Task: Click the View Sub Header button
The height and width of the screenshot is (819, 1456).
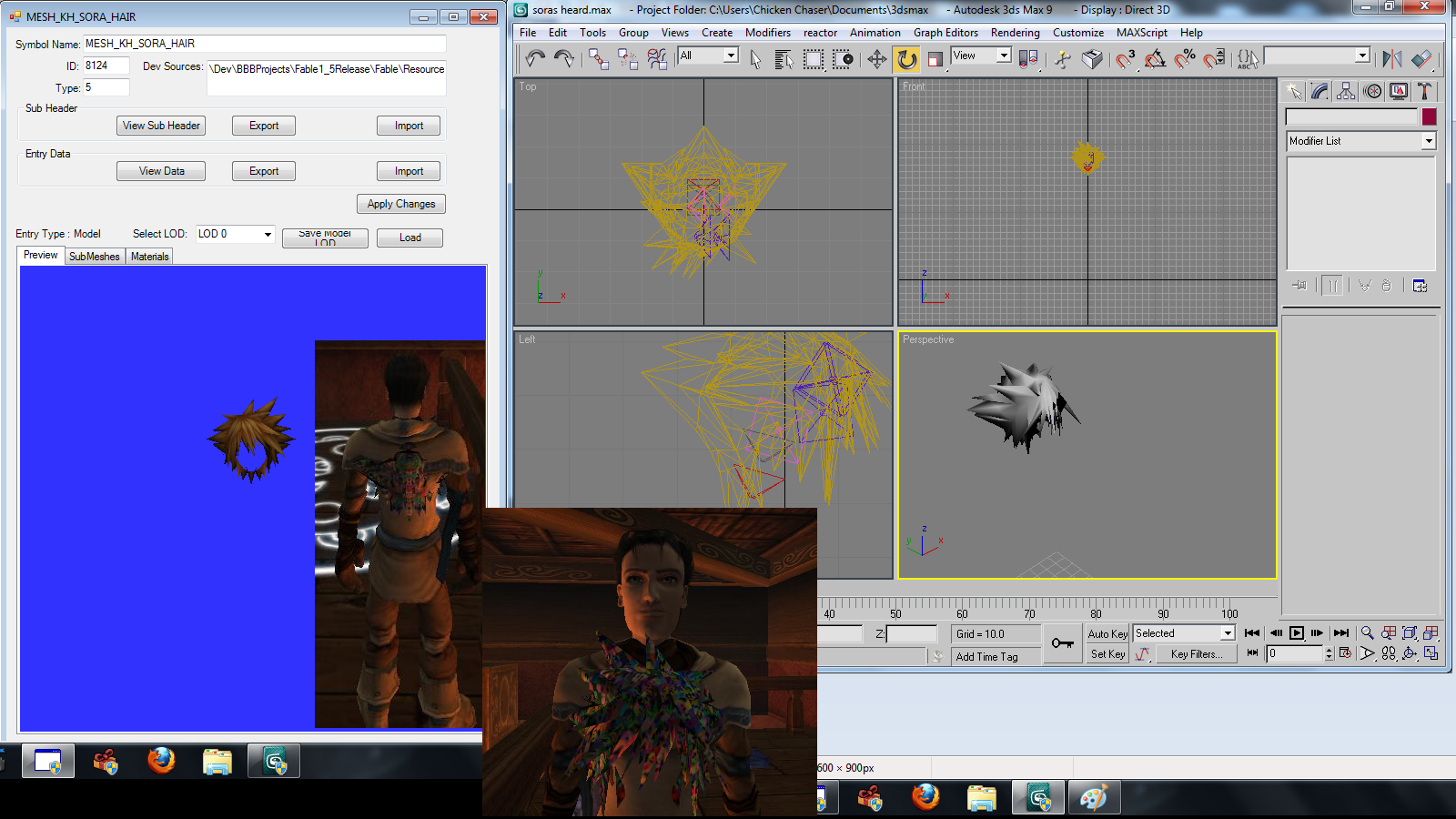Action: coord(161,126)
